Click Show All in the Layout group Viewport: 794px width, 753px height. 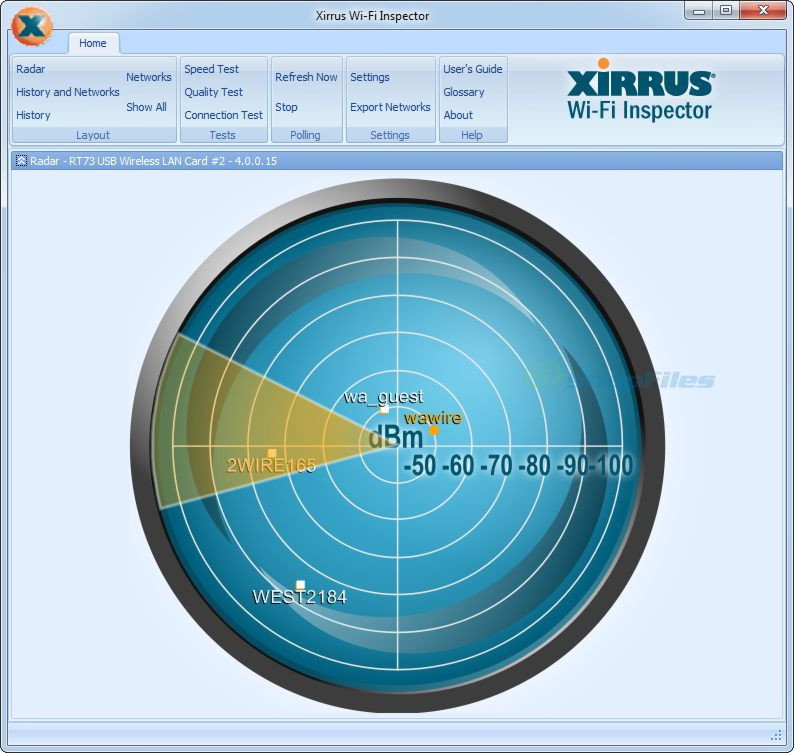[x=146, y=107]
